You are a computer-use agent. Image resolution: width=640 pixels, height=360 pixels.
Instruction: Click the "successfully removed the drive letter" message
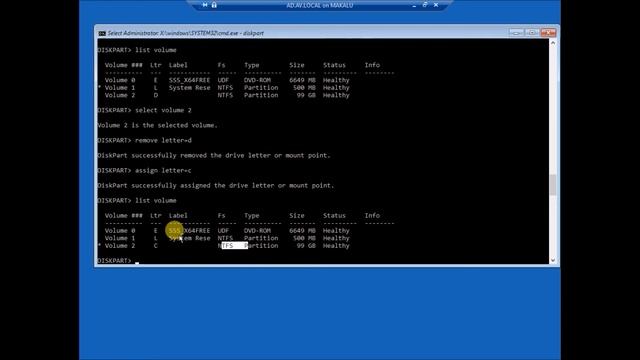(x=214, y=156)
